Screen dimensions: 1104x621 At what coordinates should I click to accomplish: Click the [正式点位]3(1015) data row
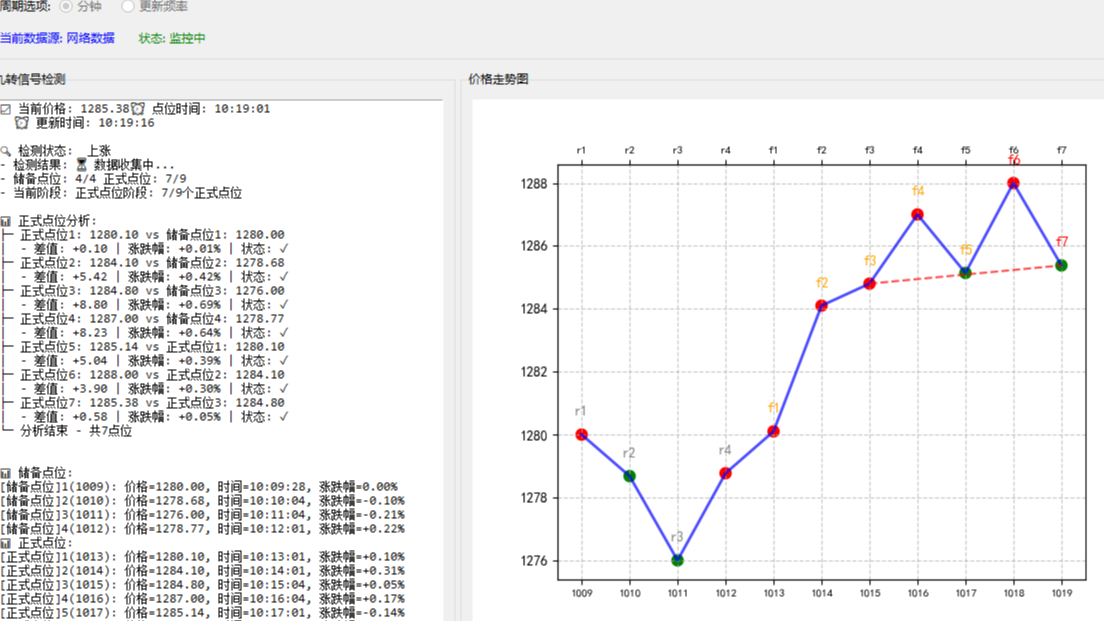coord(203,585)
